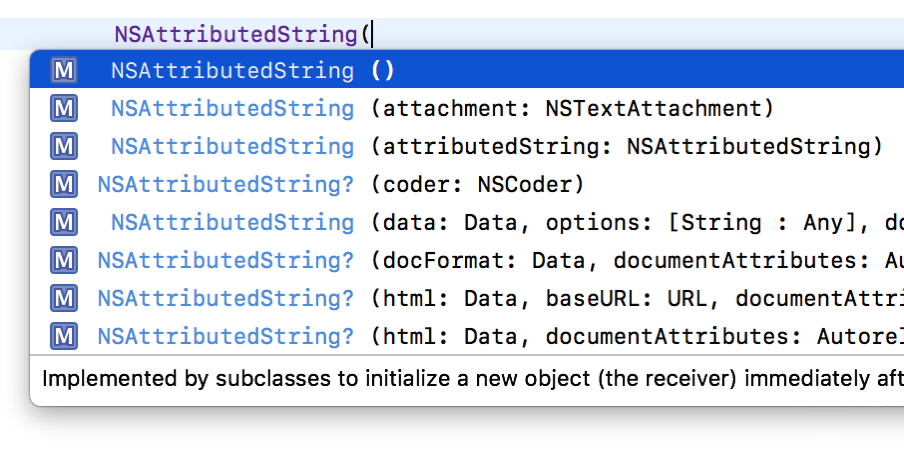Image resolution: width=904 pixels, height=450 pixels.
Task: Click the M icon for data options initializer
Action: point(63,222)
